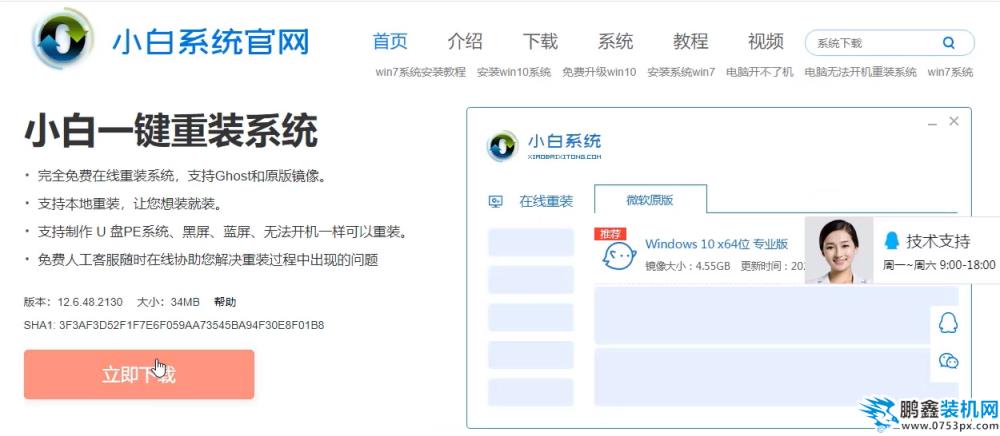The height and width of the screenshot is (436, 1000).
Task: Switch to the 微软原版 tab
Action: 650,200
